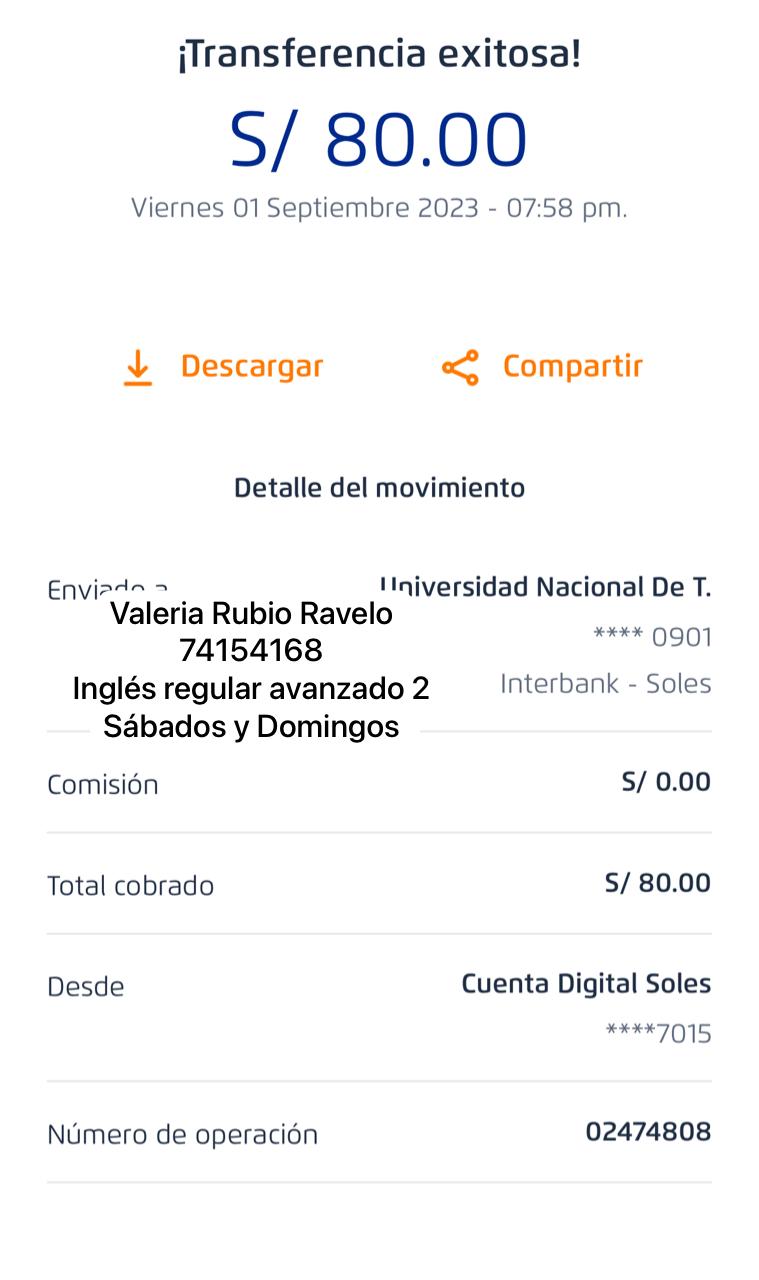Select the source account number ending 7015
The height and width of the screenshot is (1280, 759).
tap(658, 1033)
